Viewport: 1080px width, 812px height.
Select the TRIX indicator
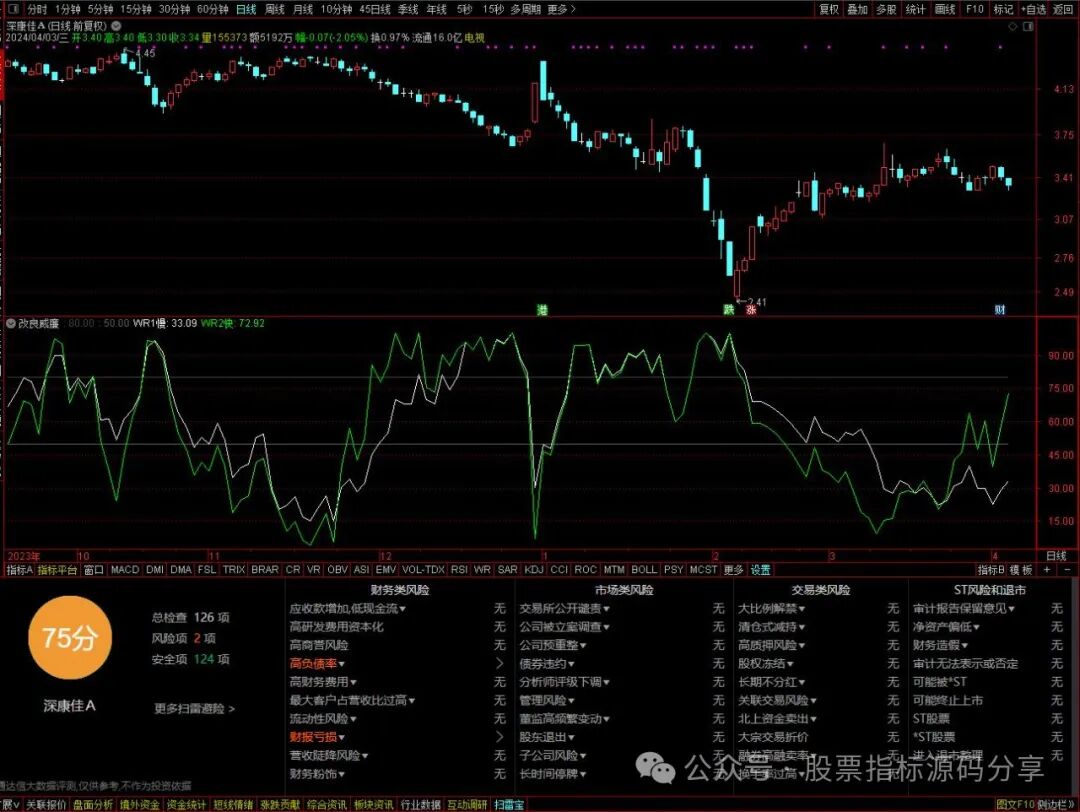pos(233,570)
